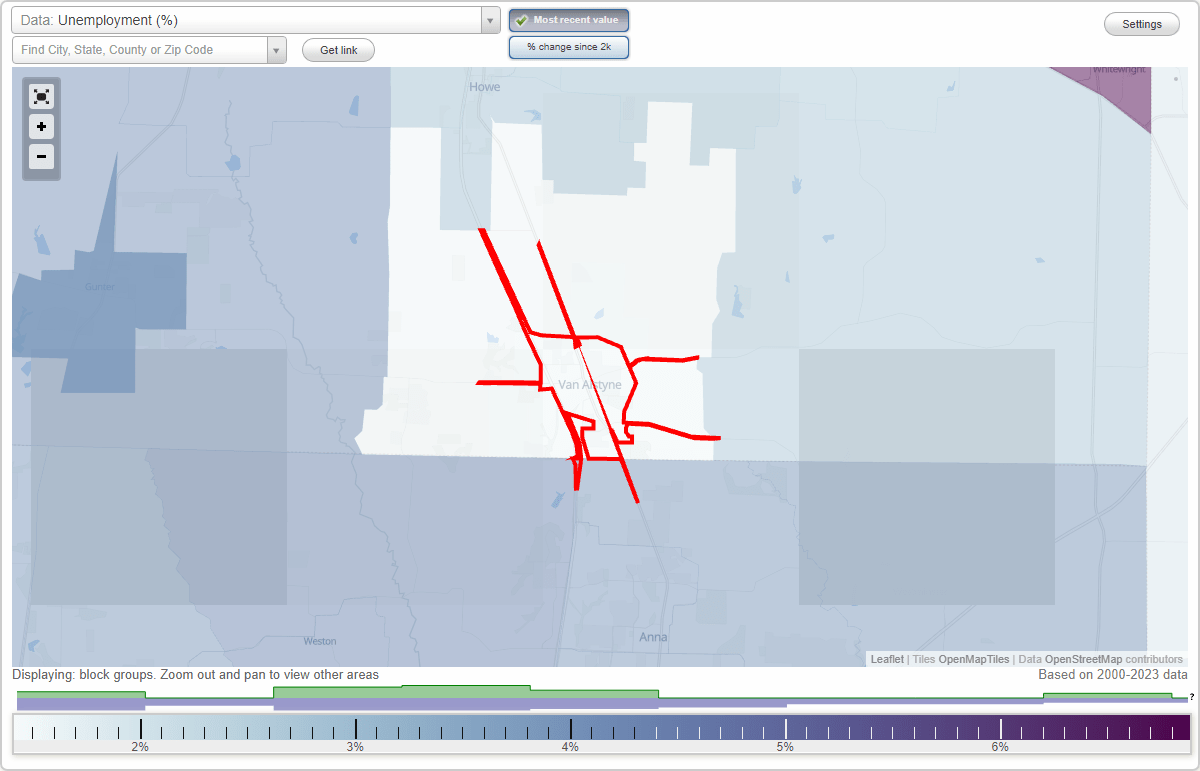Click the Leaflet attribution link
The height and width of the screenshot is (771, 1200).
886,659
